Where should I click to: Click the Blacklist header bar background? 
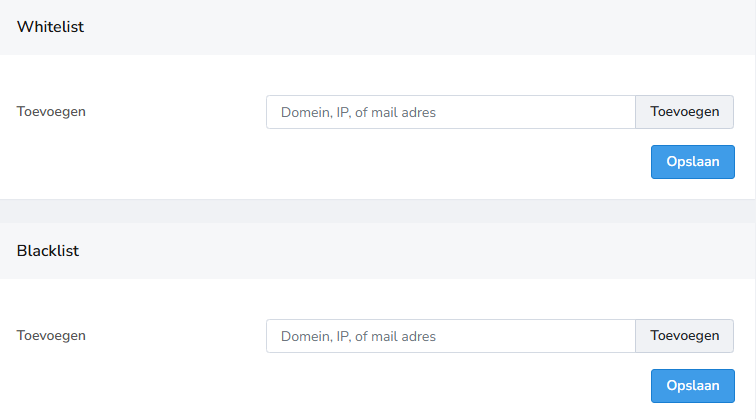tap(400, 251)
